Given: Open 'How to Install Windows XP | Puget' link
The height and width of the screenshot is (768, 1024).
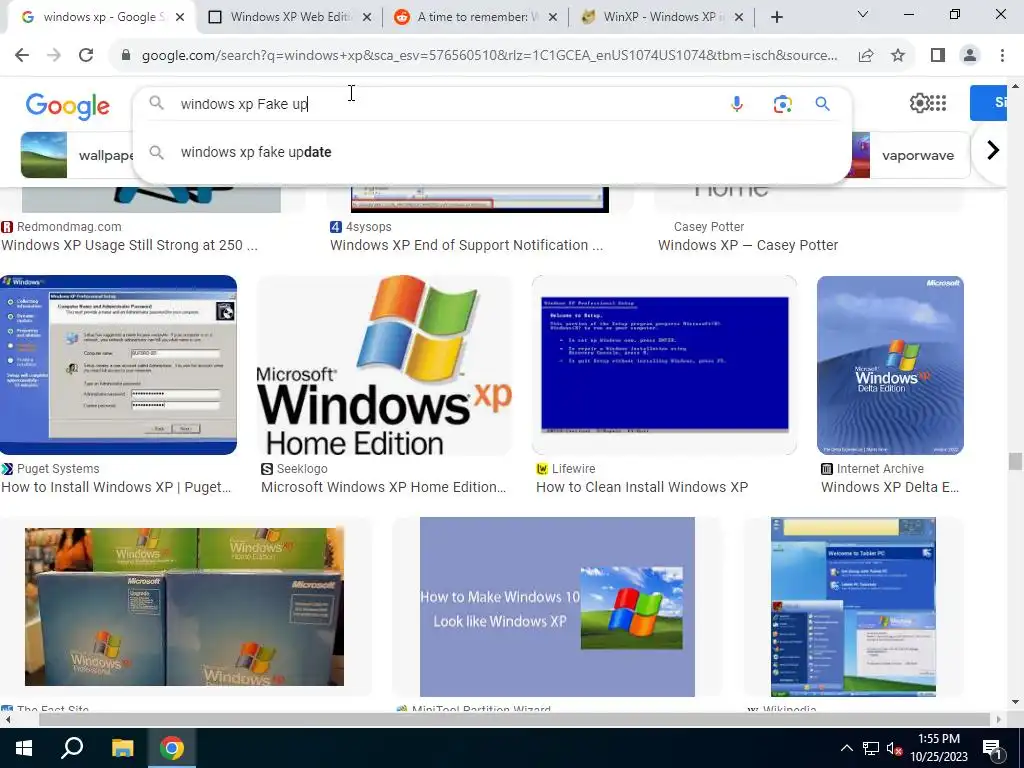Looking at the screenshot, I should 116,487.
